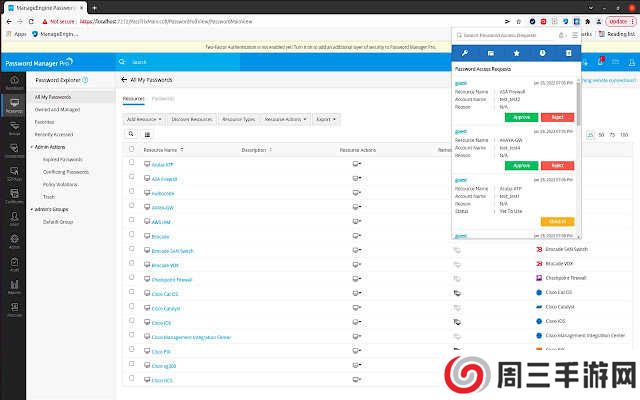The image size is (640, 400).
Task: Tick the checkbox for Cisco PIX
Action: coord(131,349)
